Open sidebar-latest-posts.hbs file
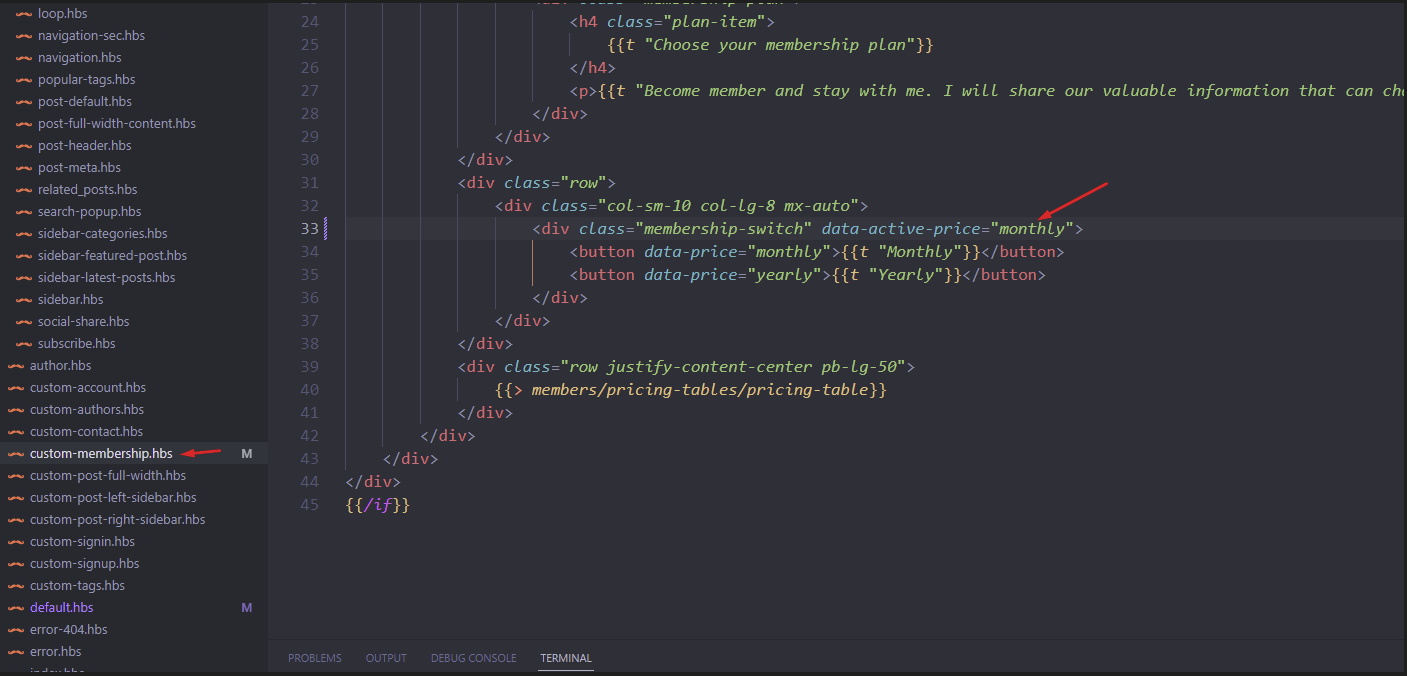1407x676 pixels. (107, 277)
